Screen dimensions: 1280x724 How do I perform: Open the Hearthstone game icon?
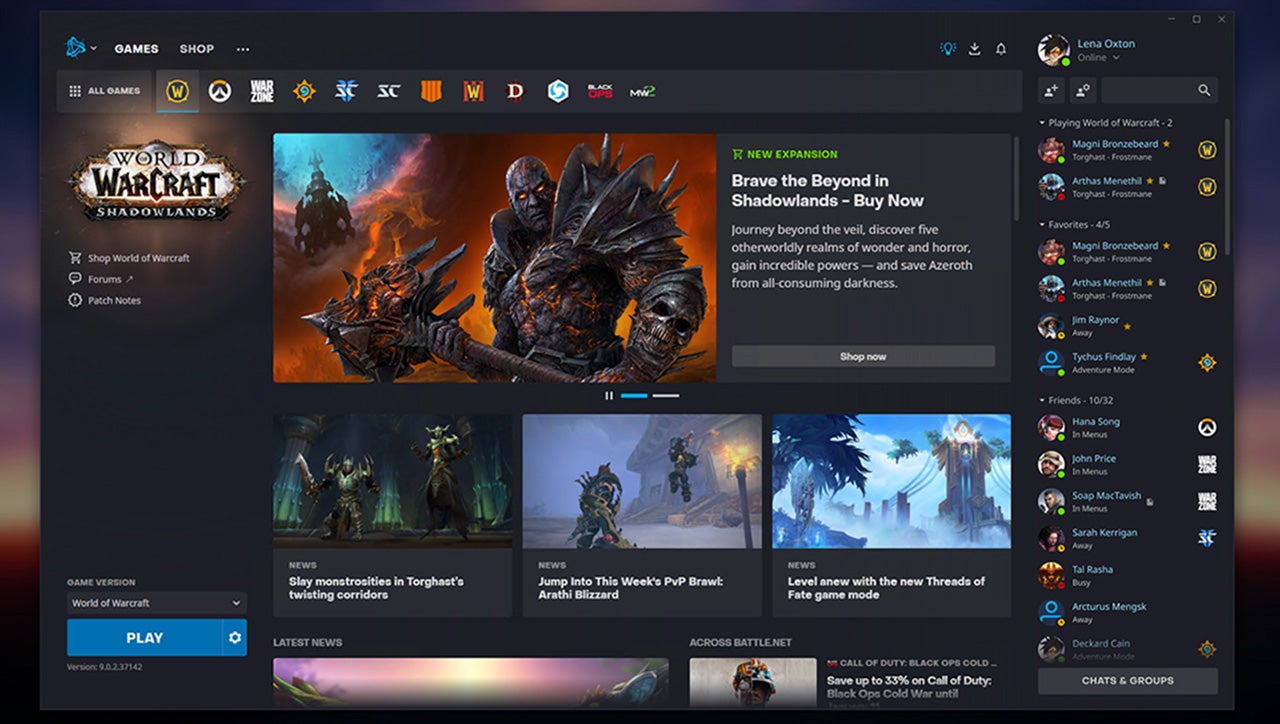click(304, 91)
